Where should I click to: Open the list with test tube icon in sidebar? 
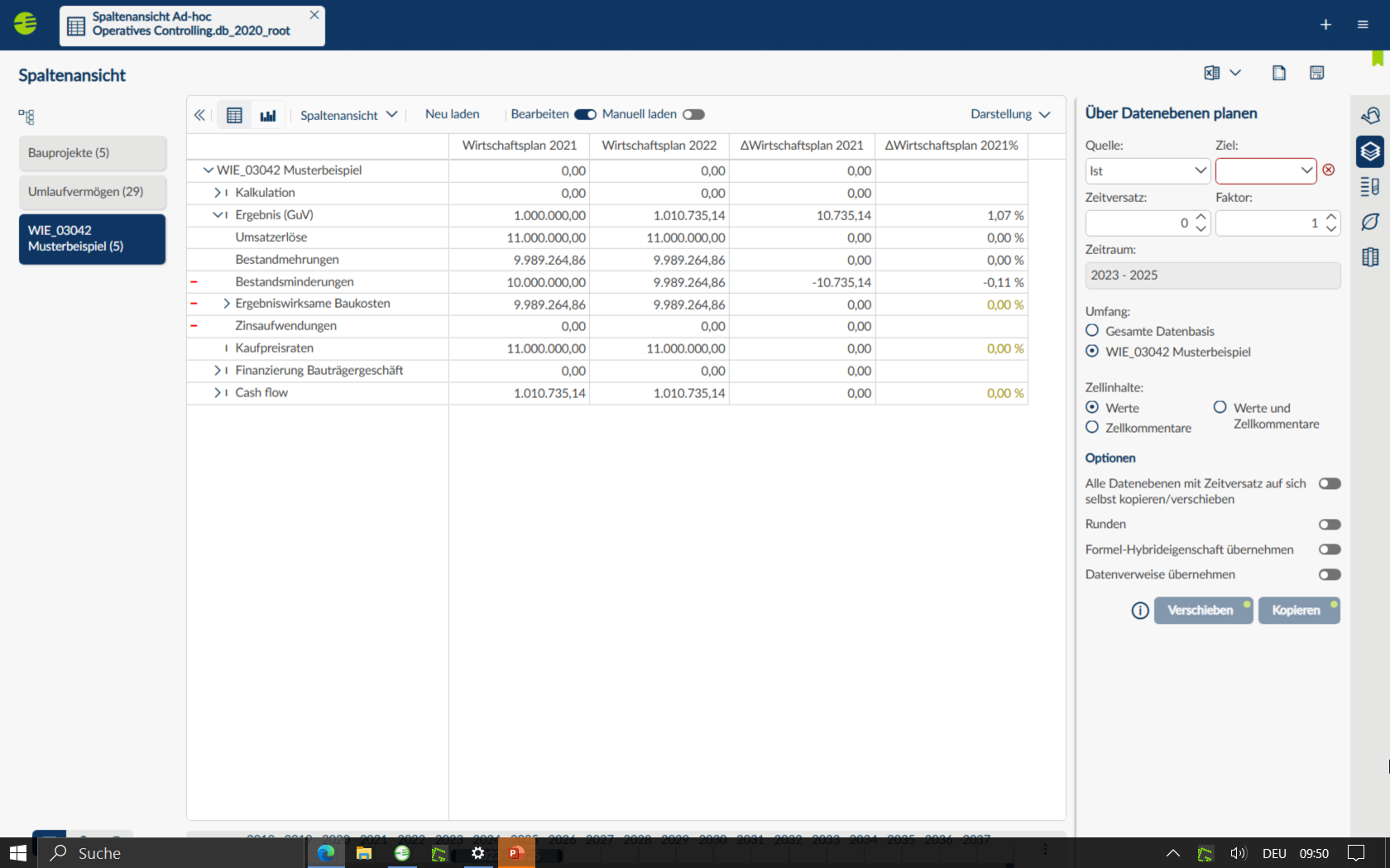pyautogui.click(x=1370, y=186)
